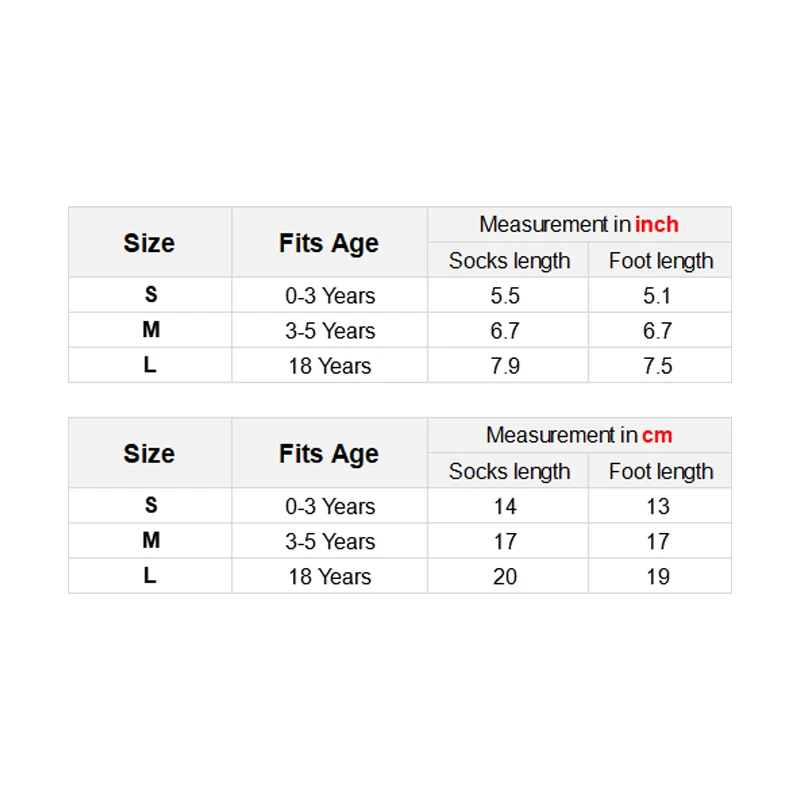800x800 pixels.
Task: Select the 5.5 socks length cell
Action: 505,296
